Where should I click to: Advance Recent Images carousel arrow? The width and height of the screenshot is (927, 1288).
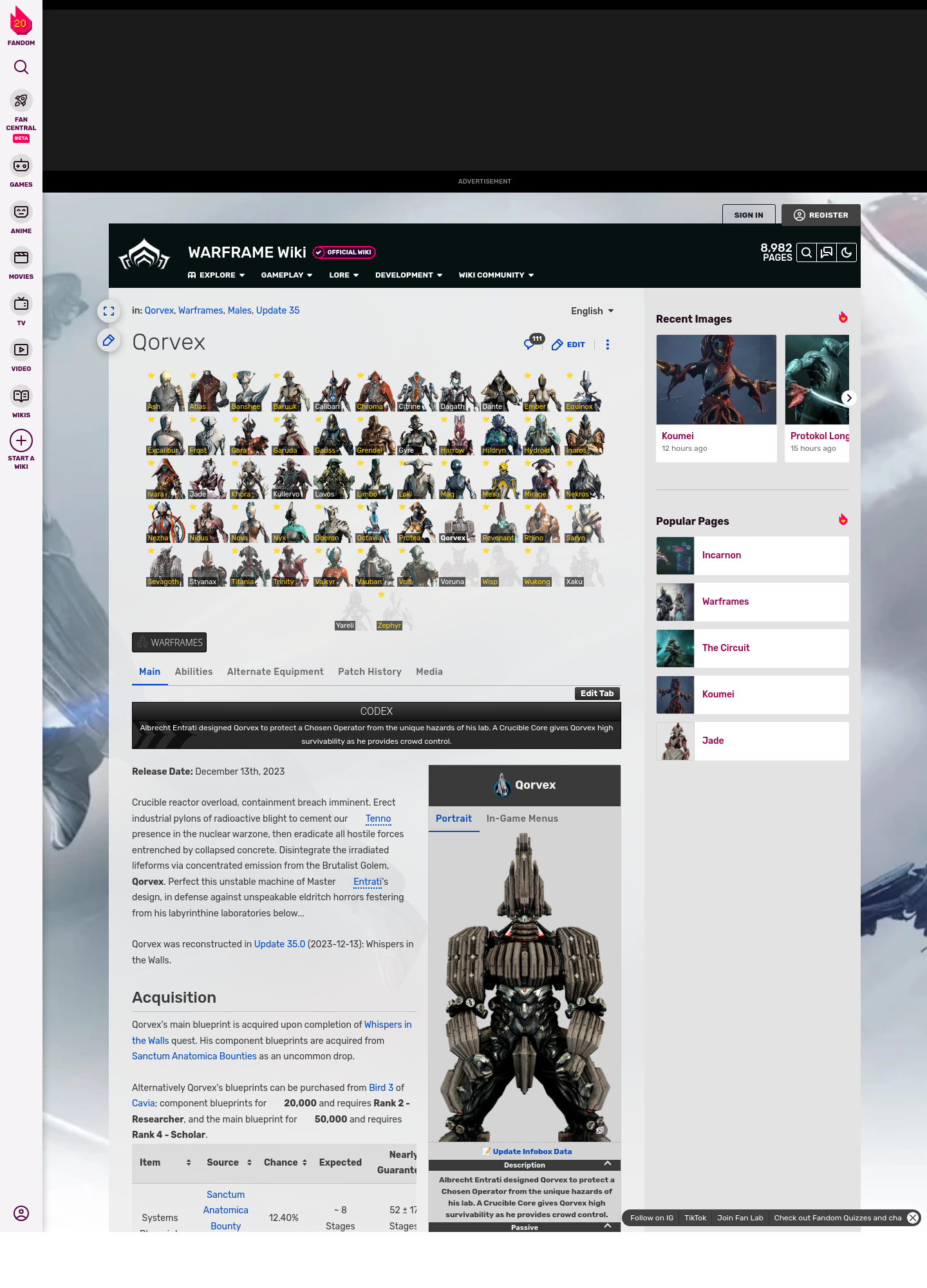click(849, 398)
